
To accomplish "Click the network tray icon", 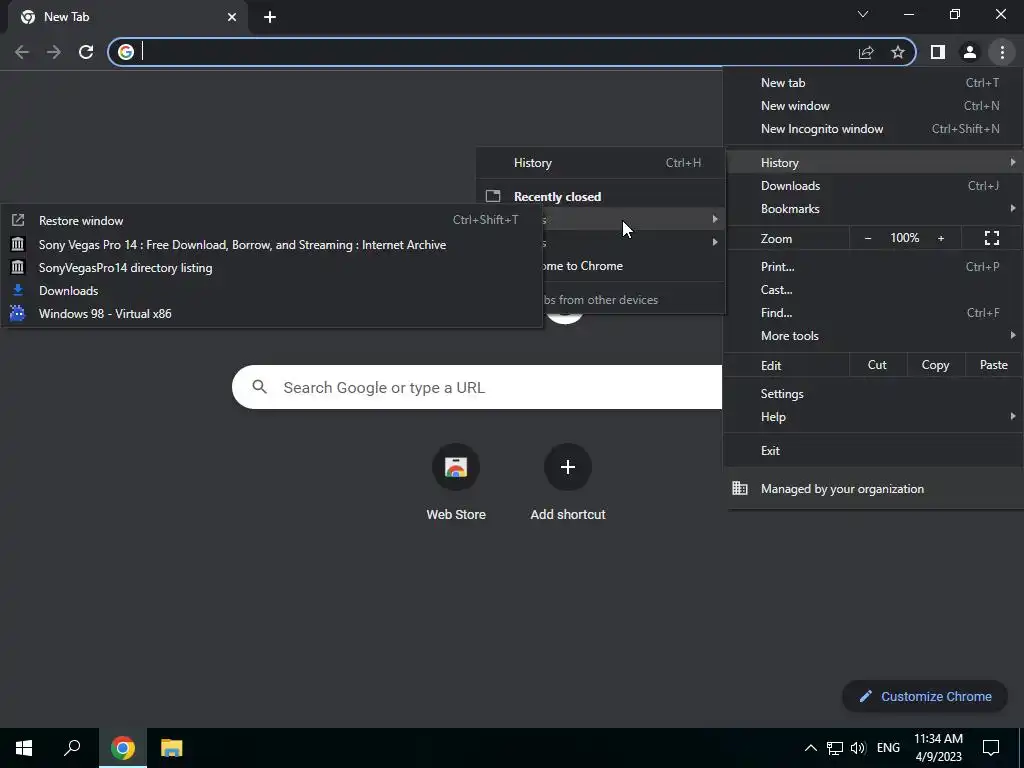I will point(835,748).
